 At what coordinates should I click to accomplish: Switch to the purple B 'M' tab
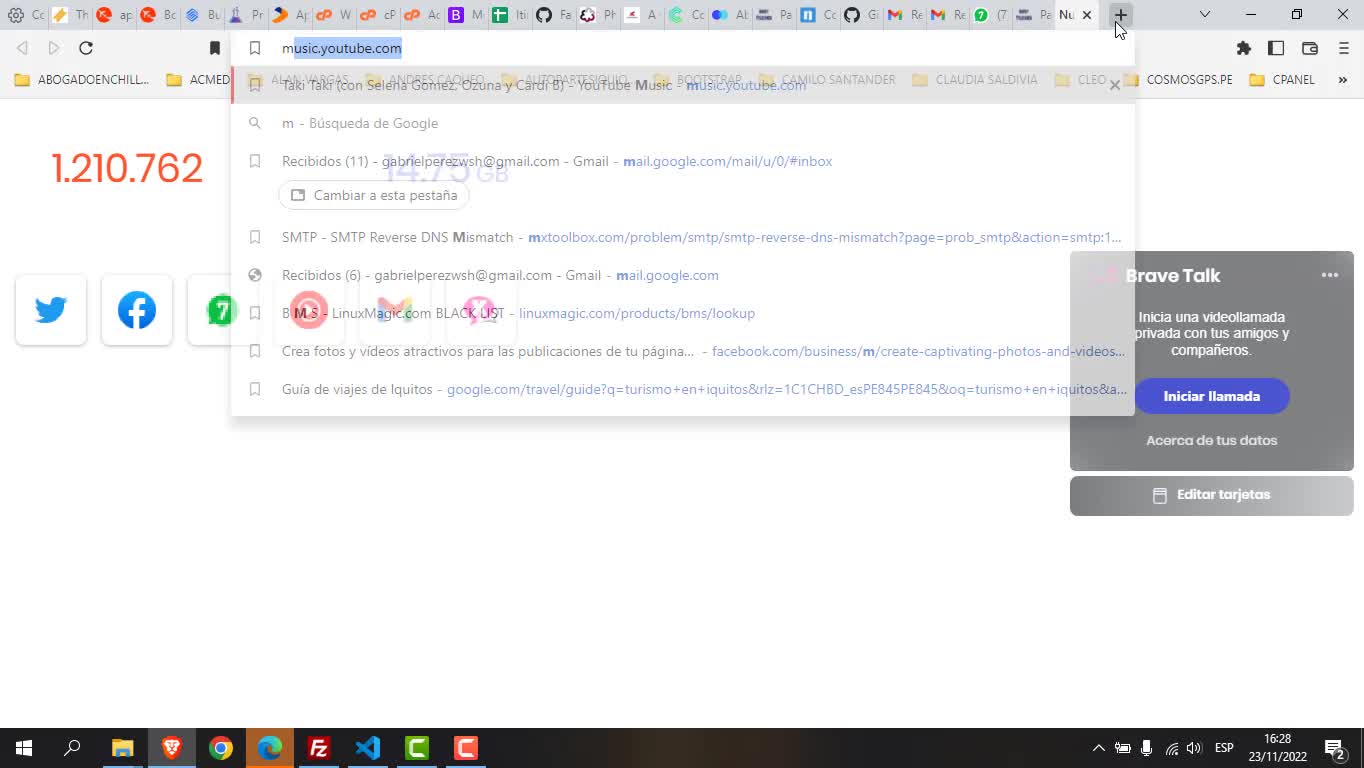(x=466, y=15)
